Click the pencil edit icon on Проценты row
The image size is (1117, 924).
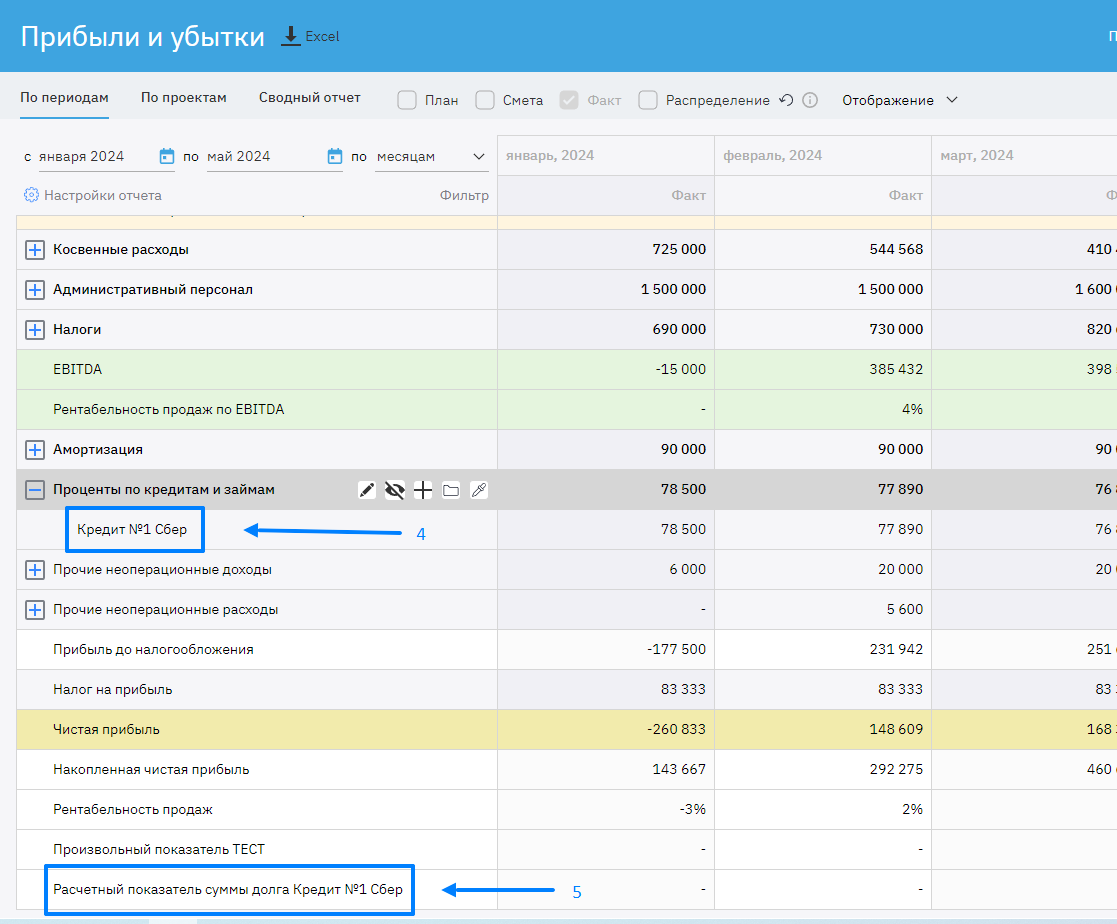pyautogui.click(x=367, y=490)
